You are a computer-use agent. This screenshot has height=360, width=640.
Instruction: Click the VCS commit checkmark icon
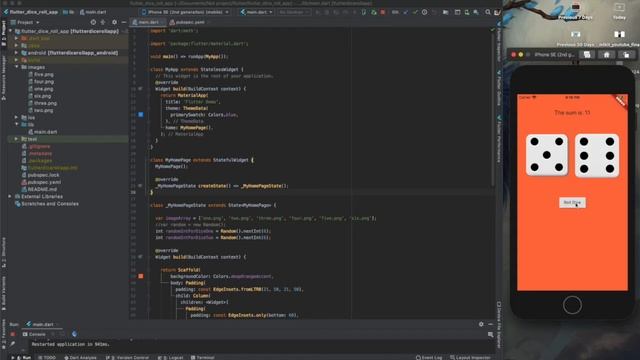pos(415,12)
